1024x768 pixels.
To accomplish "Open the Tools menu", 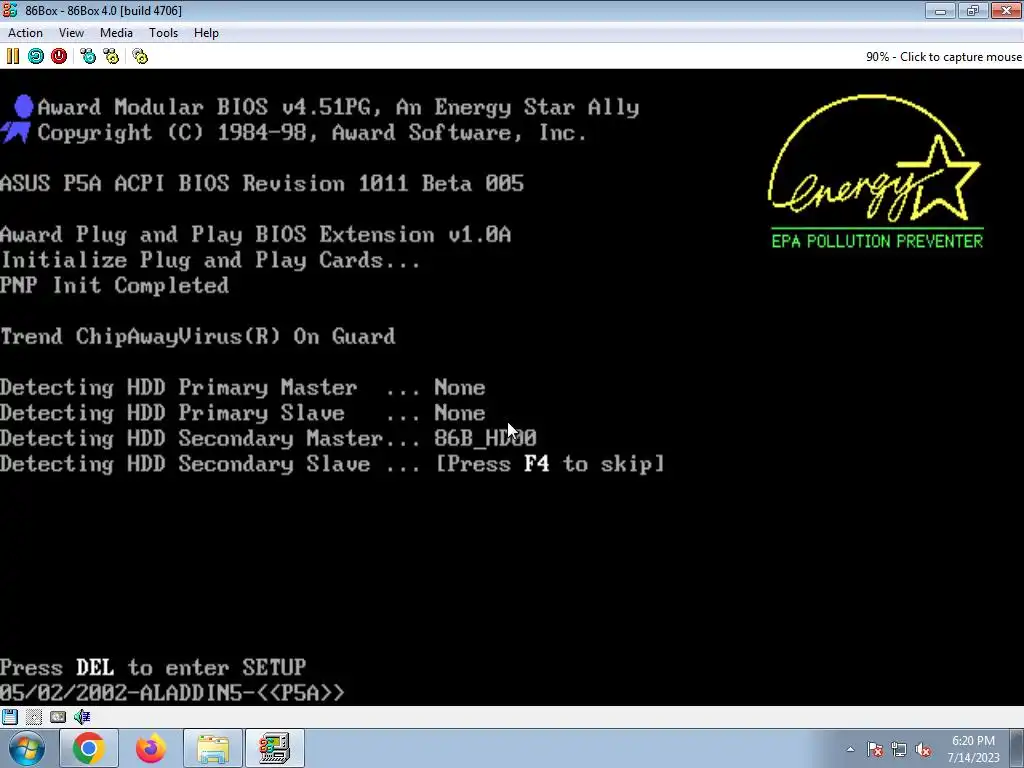I will pos(163,33).
